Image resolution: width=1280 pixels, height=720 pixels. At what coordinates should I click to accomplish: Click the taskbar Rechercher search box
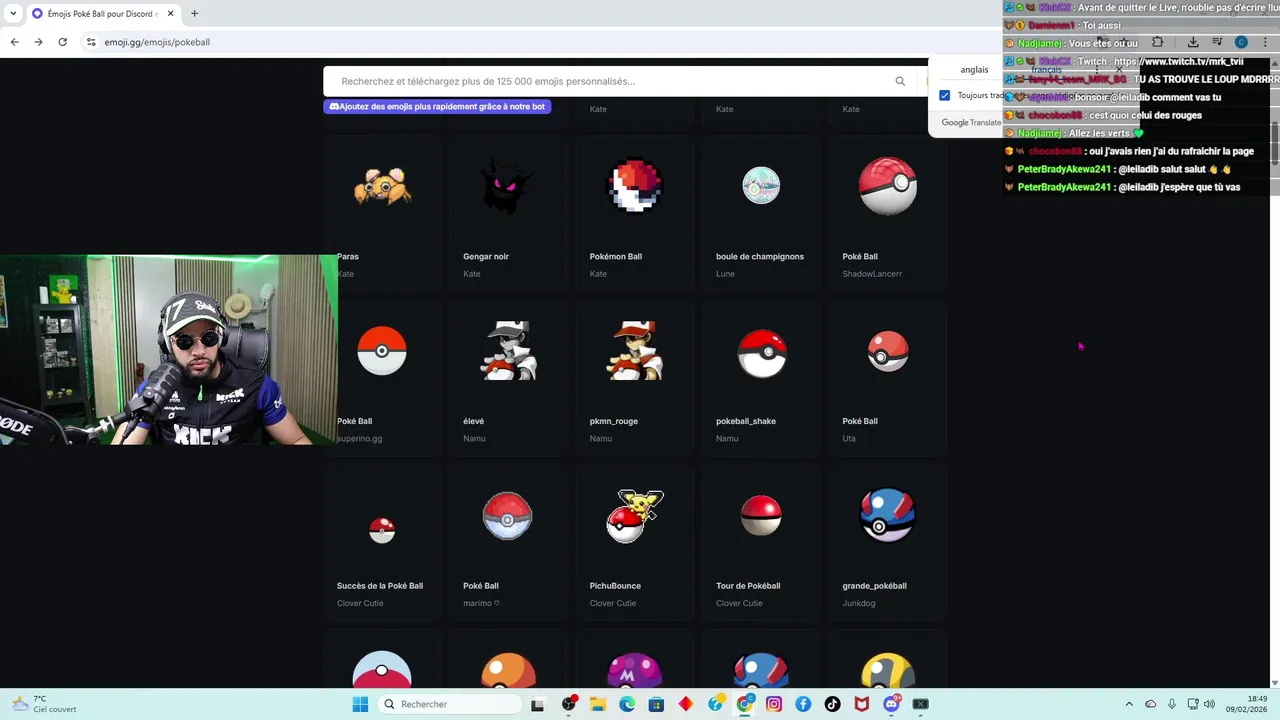pos(451,704)
